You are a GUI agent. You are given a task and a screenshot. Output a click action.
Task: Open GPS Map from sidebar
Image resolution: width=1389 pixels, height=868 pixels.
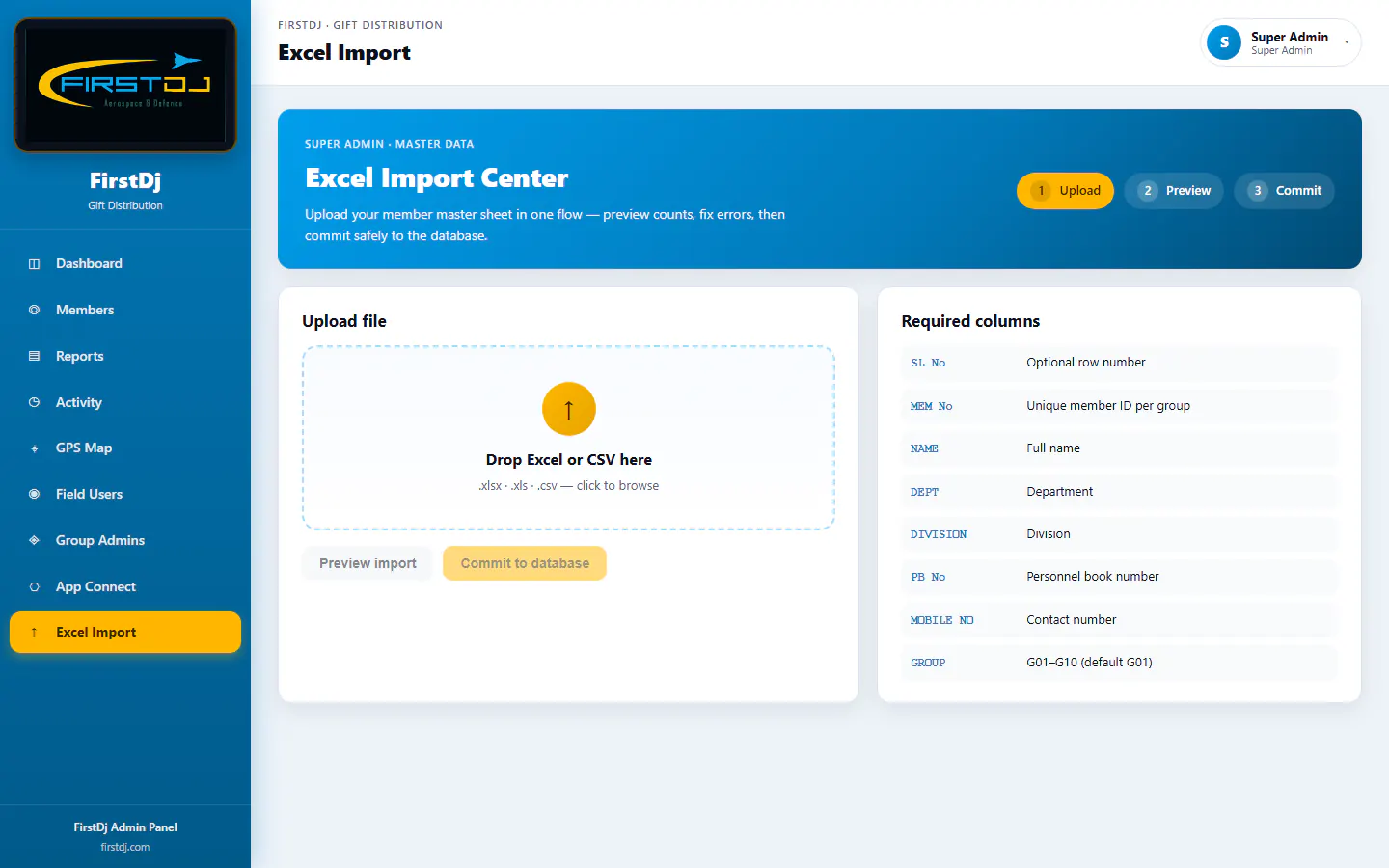point(125,448)
